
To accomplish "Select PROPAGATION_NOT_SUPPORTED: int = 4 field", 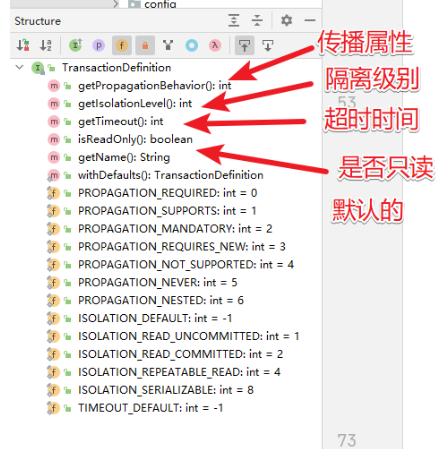I will coord(186,265).
